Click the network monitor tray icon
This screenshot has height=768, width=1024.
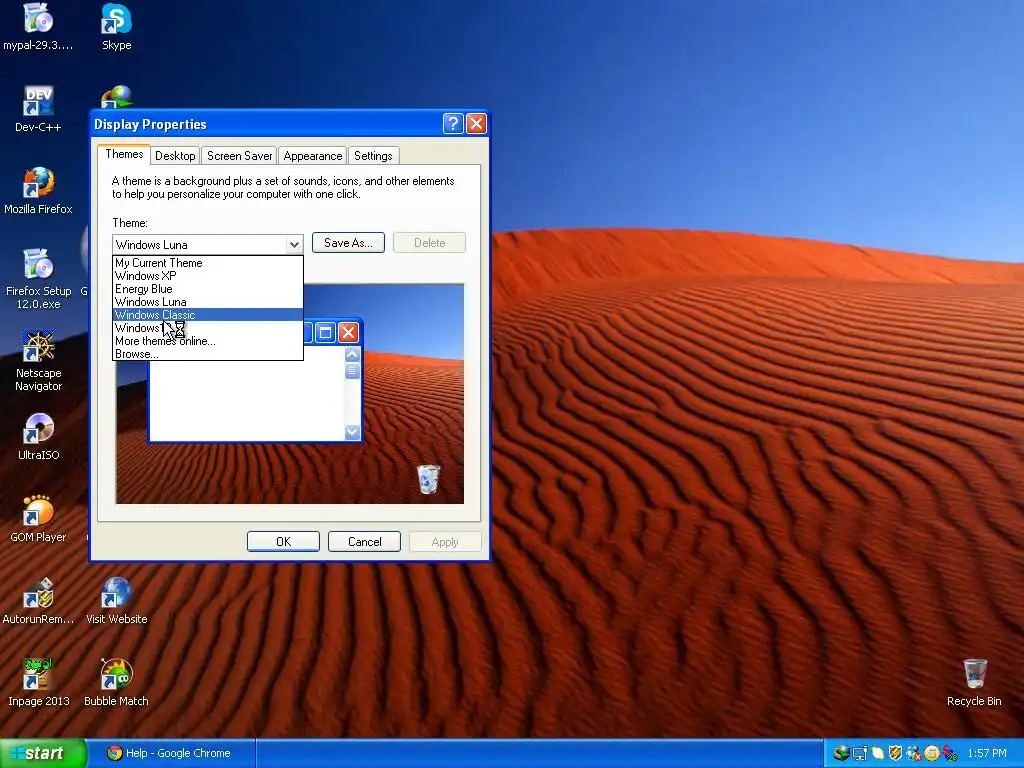pyautogui.click(x=860, y=753)
